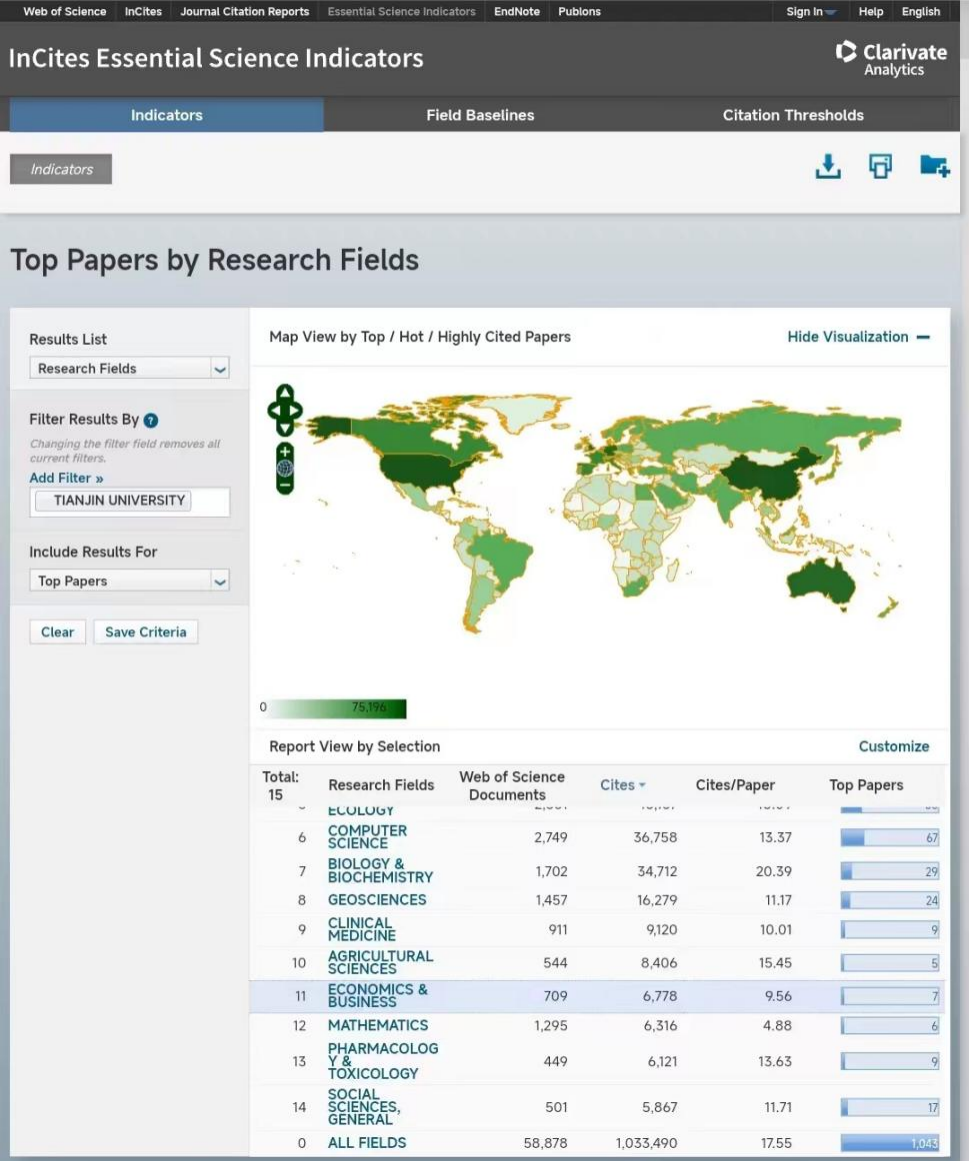Image resolution: width=969 pixels, height=1162 pixels.
Task: Click the Save Criteria button
Action: pos(145,632)
